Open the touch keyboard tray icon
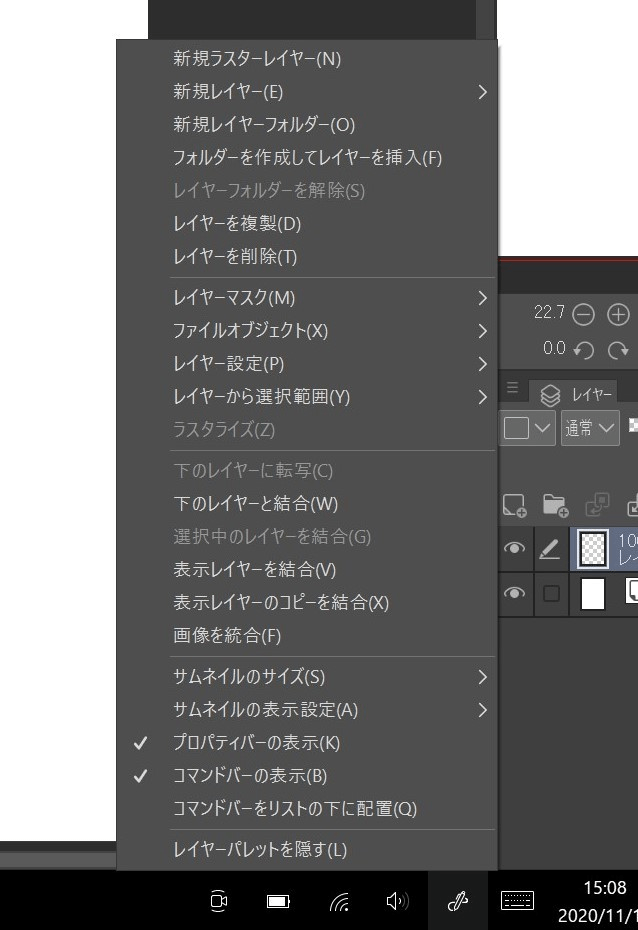This screenshot has width=638, height=930. [518, 901]
